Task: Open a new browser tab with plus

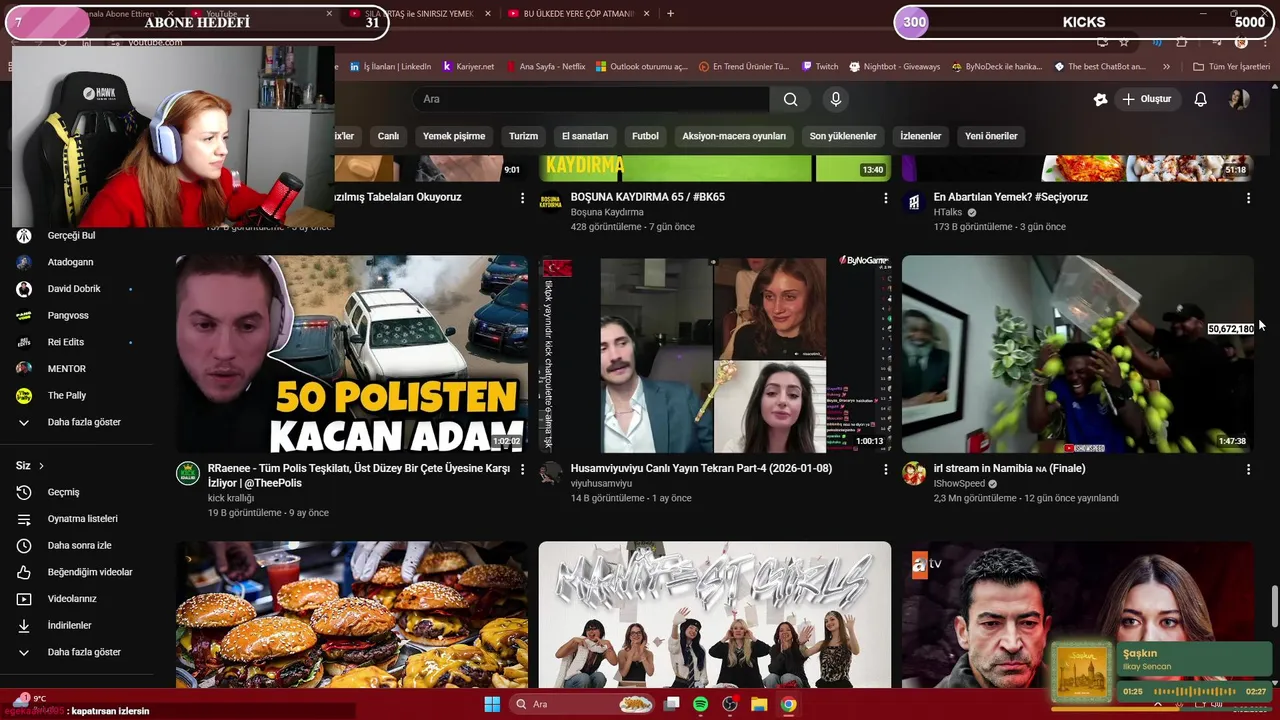Action: pos(670,14)
